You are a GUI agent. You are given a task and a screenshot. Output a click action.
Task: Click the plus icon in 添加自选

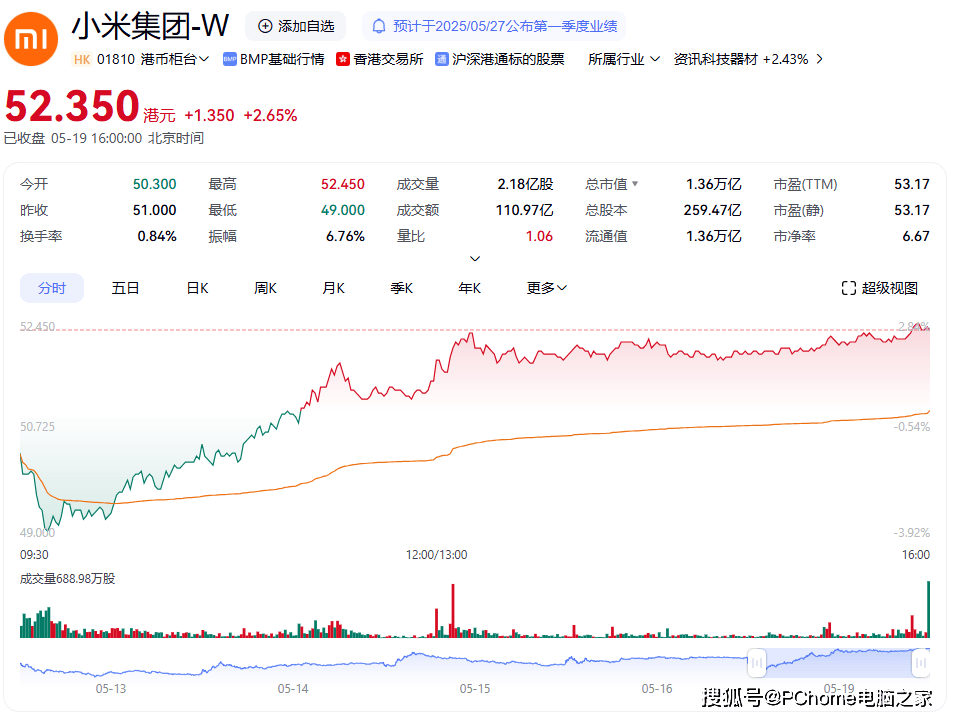(x=265, y=26)
